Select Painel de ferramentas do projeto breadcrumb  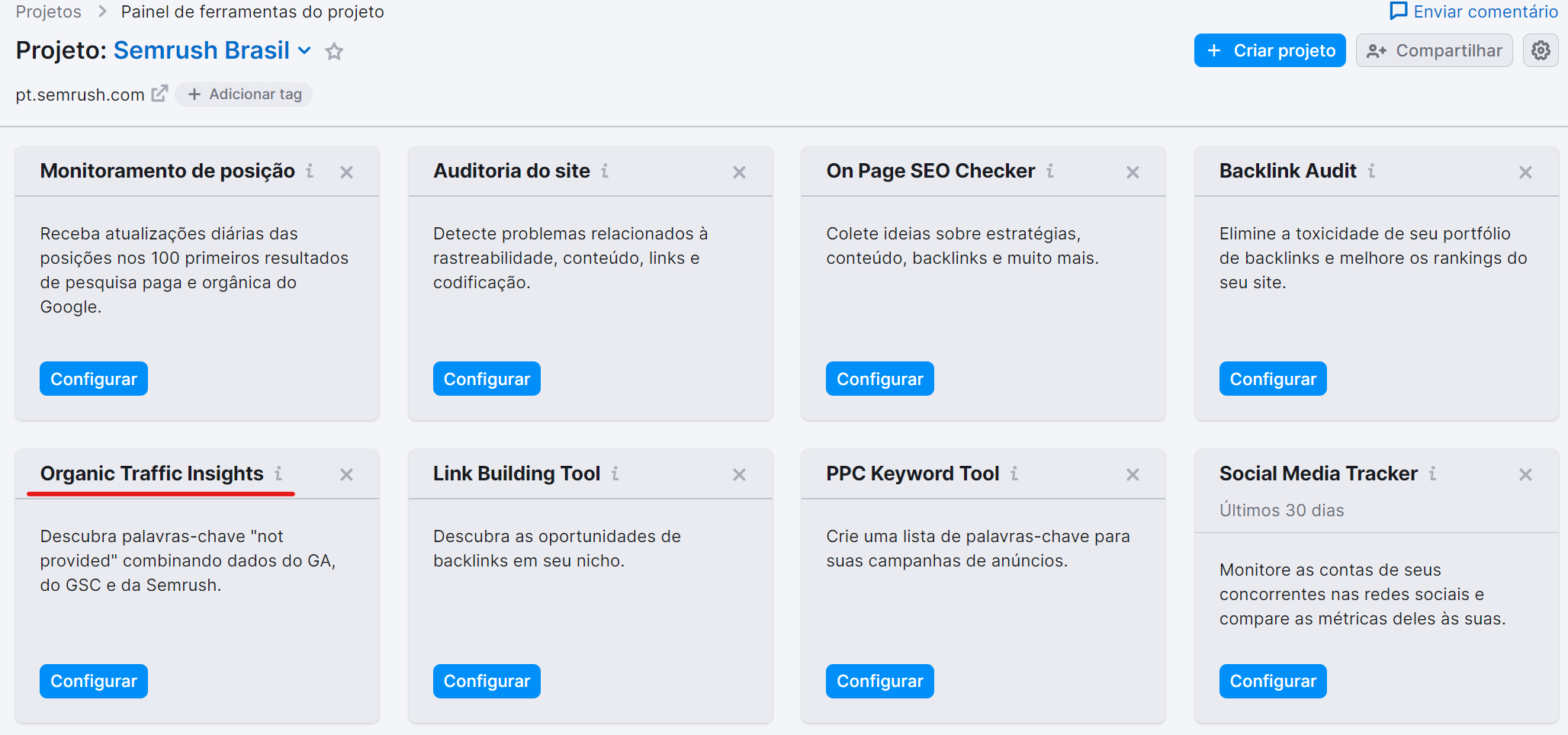click(x=252, y=11)
